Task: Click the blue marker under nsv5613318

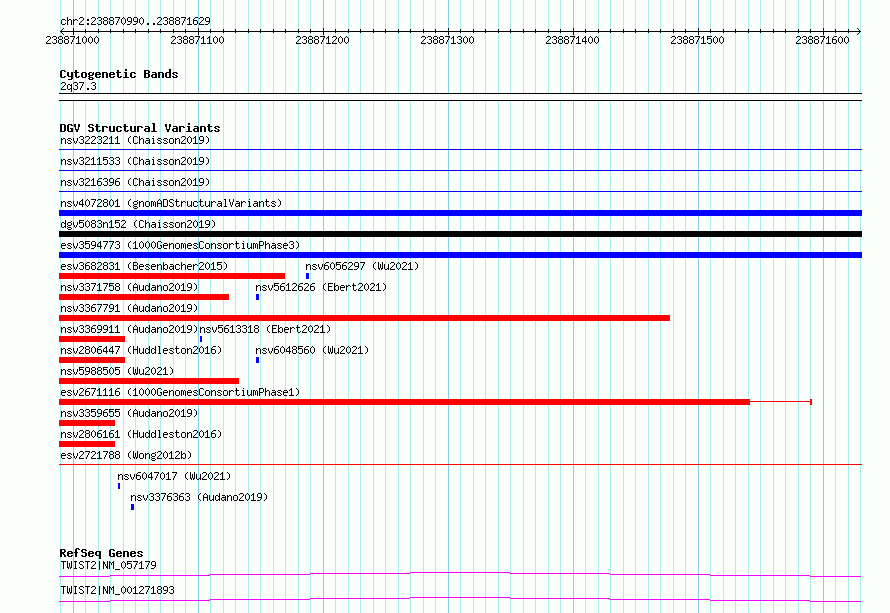Action: point(201,339)
